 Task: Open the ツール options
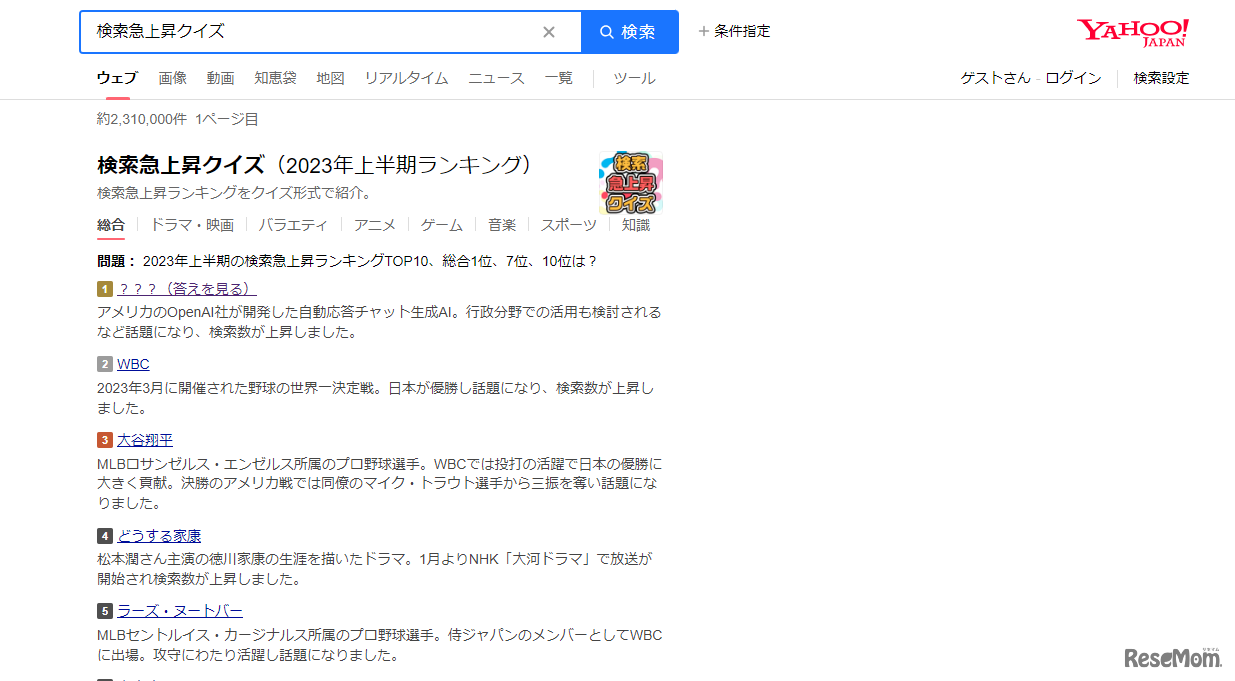point(633,77)
